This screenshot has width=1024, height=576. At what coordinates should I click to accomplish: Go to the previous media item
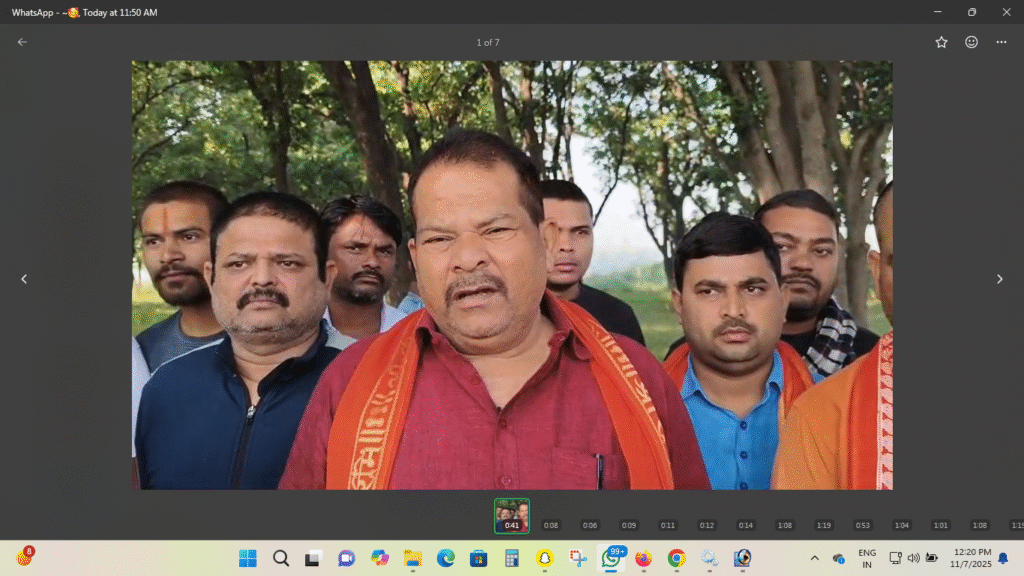click(25, 279)
